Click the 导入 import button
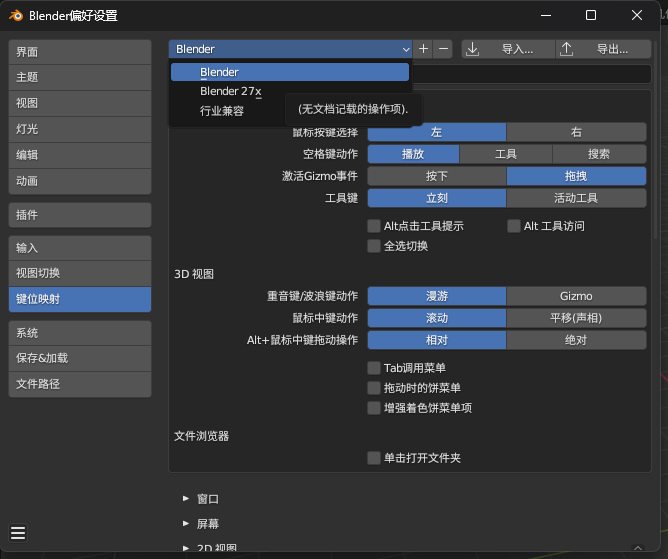Screen dimensions: 668x559 509,49
